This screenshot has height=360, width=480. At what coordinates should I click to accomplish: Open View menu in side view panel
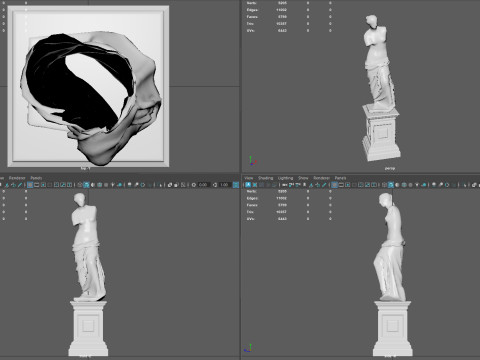(249, 178)
